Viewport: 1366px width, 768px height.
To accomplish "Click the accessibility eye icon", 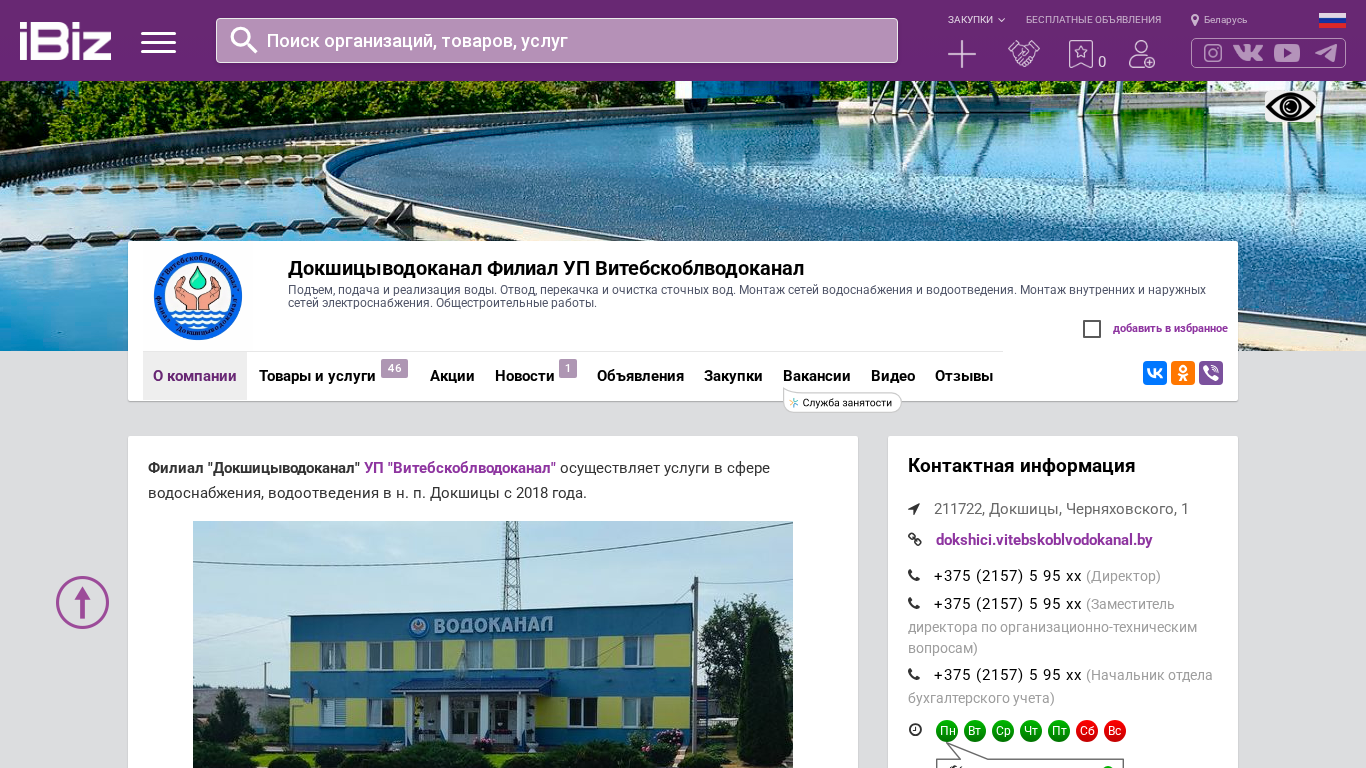I will [1290, 107].
